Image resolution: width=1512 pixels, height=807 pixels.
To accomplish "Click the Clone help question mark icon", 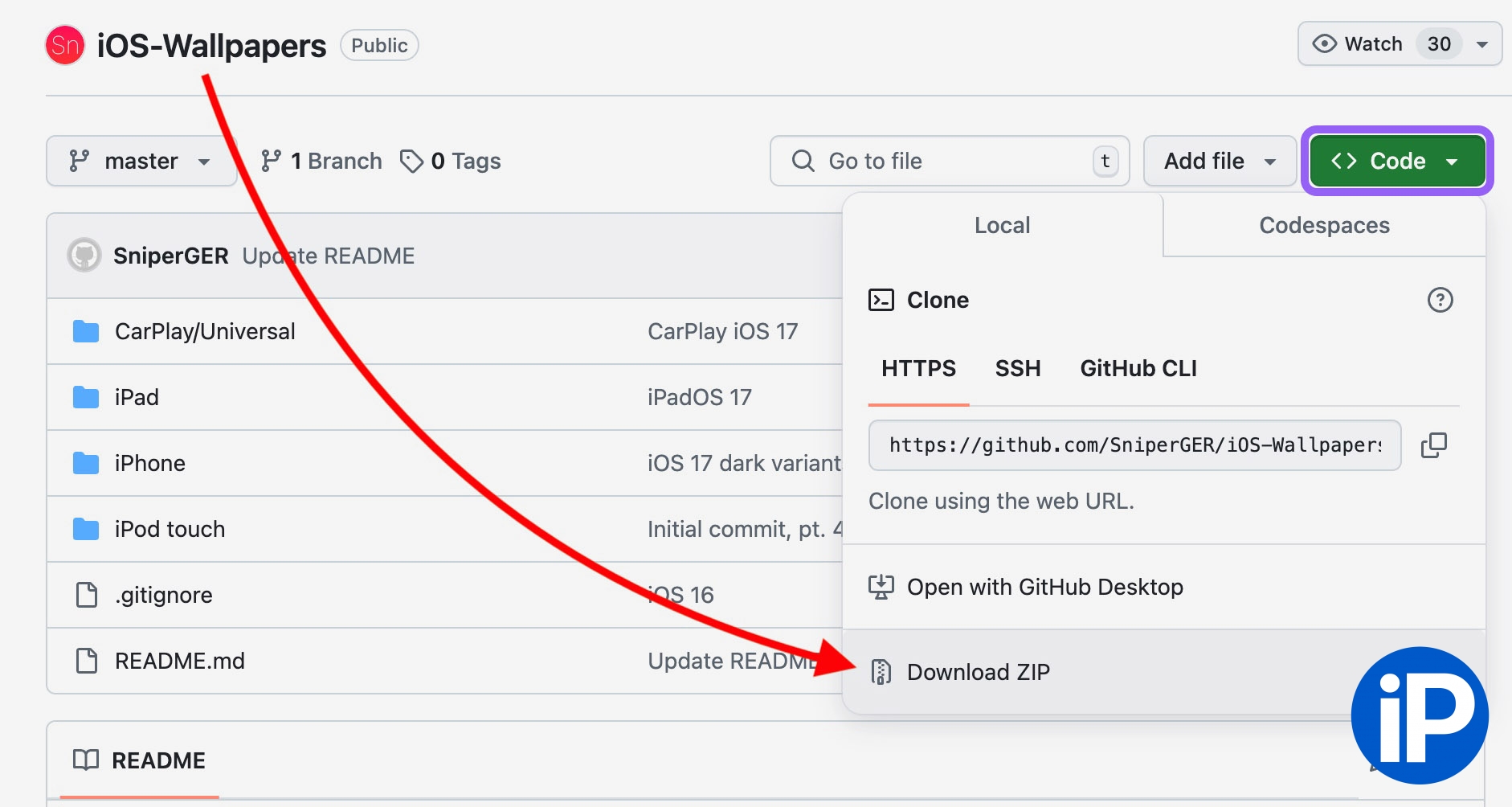I will pos(1440,300).
